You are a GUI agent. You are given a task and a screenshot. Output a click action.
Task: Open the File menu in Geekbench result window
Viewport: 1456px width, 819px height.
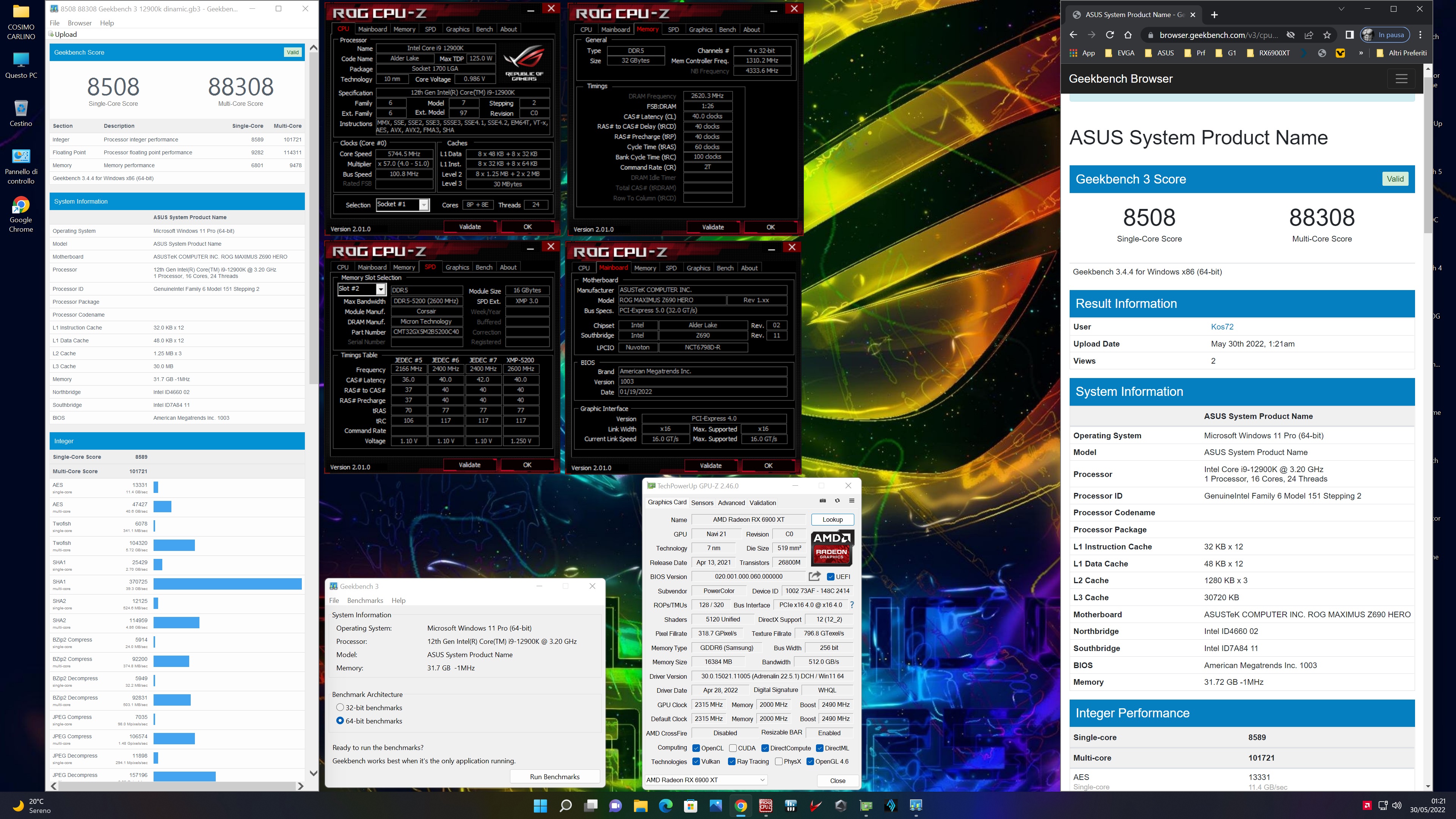coord(55,23)
